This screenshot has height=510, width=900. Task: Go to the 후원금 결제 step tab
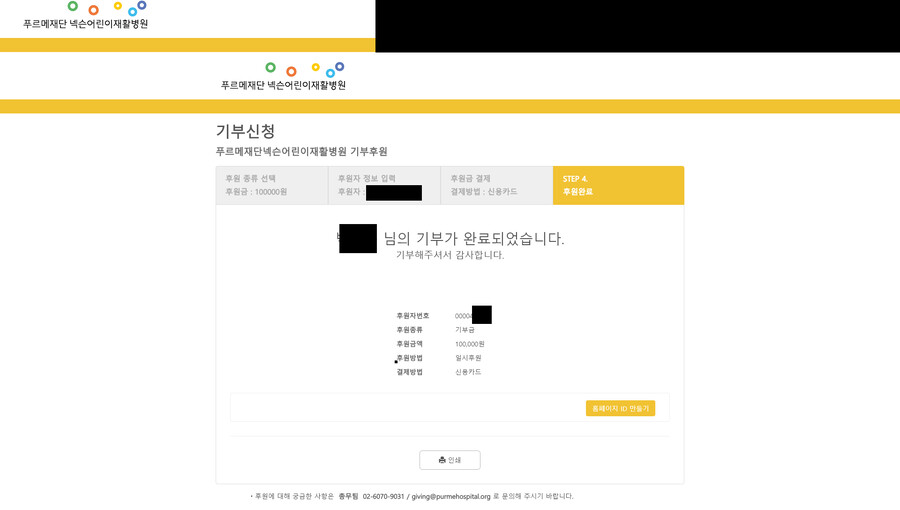click(496, 185)
